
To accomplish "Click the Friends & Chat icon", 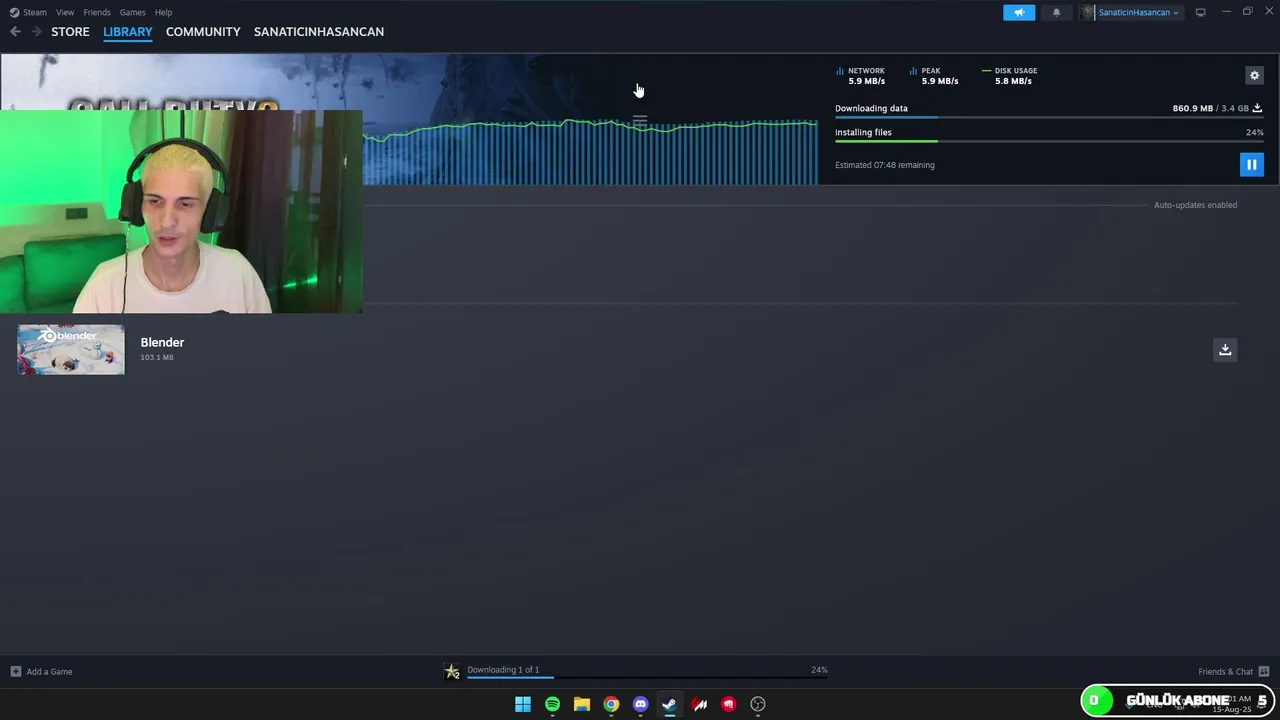I will pos(1264,672).
